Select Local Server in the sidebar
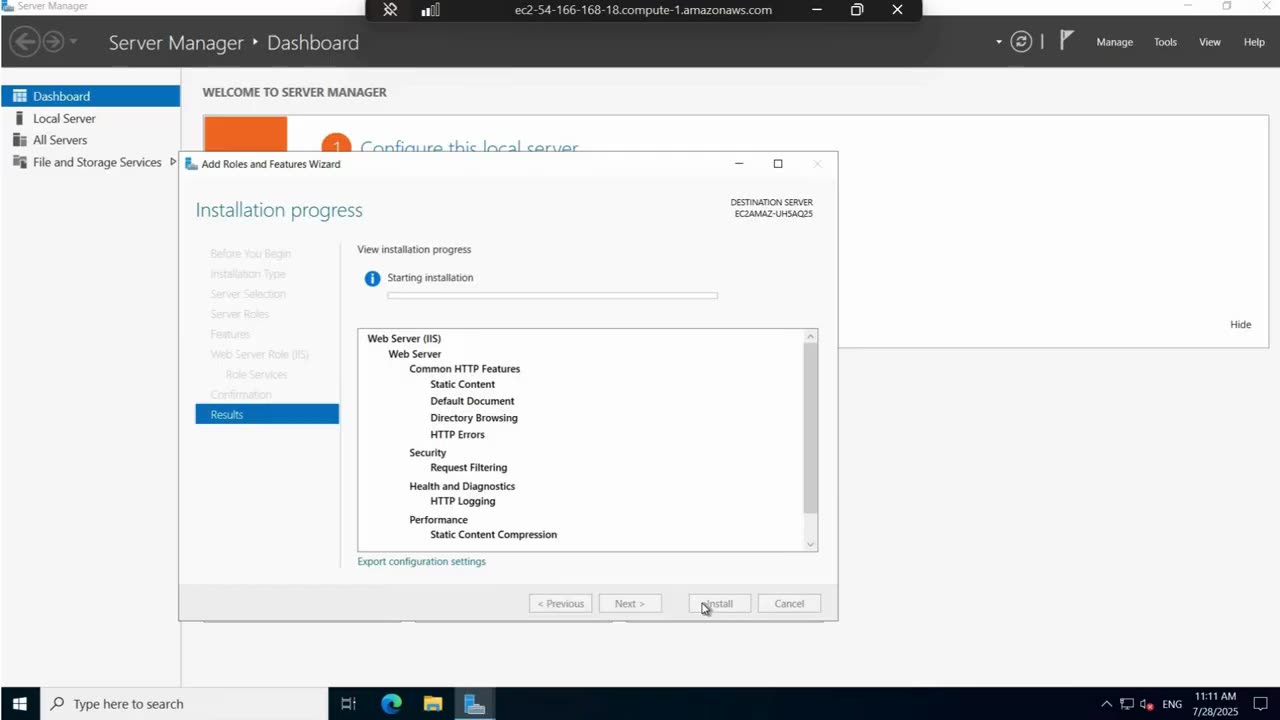Viewport: 1280px width, 720px height. click(90, 118)
